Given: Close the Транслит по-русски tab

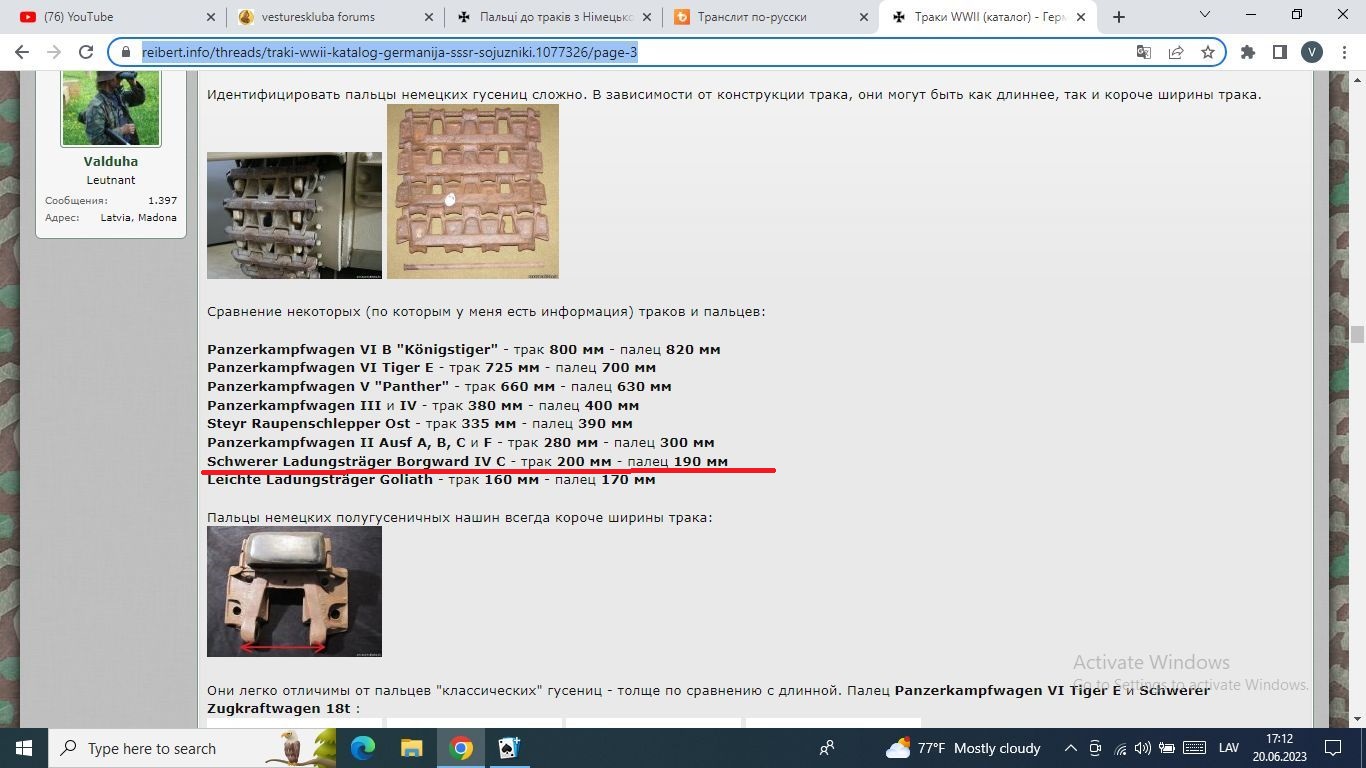Looking at the screenshot, I should point(864,17).
